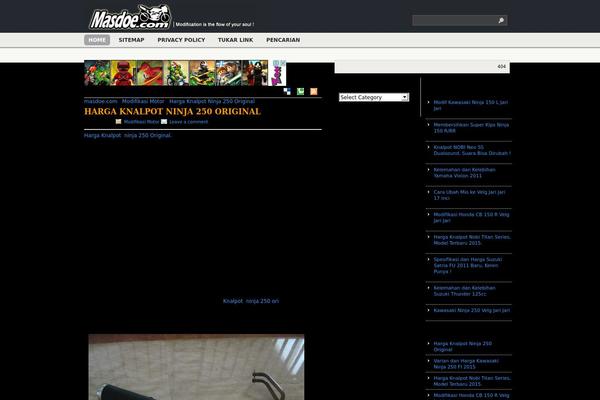Open 'Kelemahan dan Kelebihan Suzuki Thunder 125cc' link

(465, 291)
